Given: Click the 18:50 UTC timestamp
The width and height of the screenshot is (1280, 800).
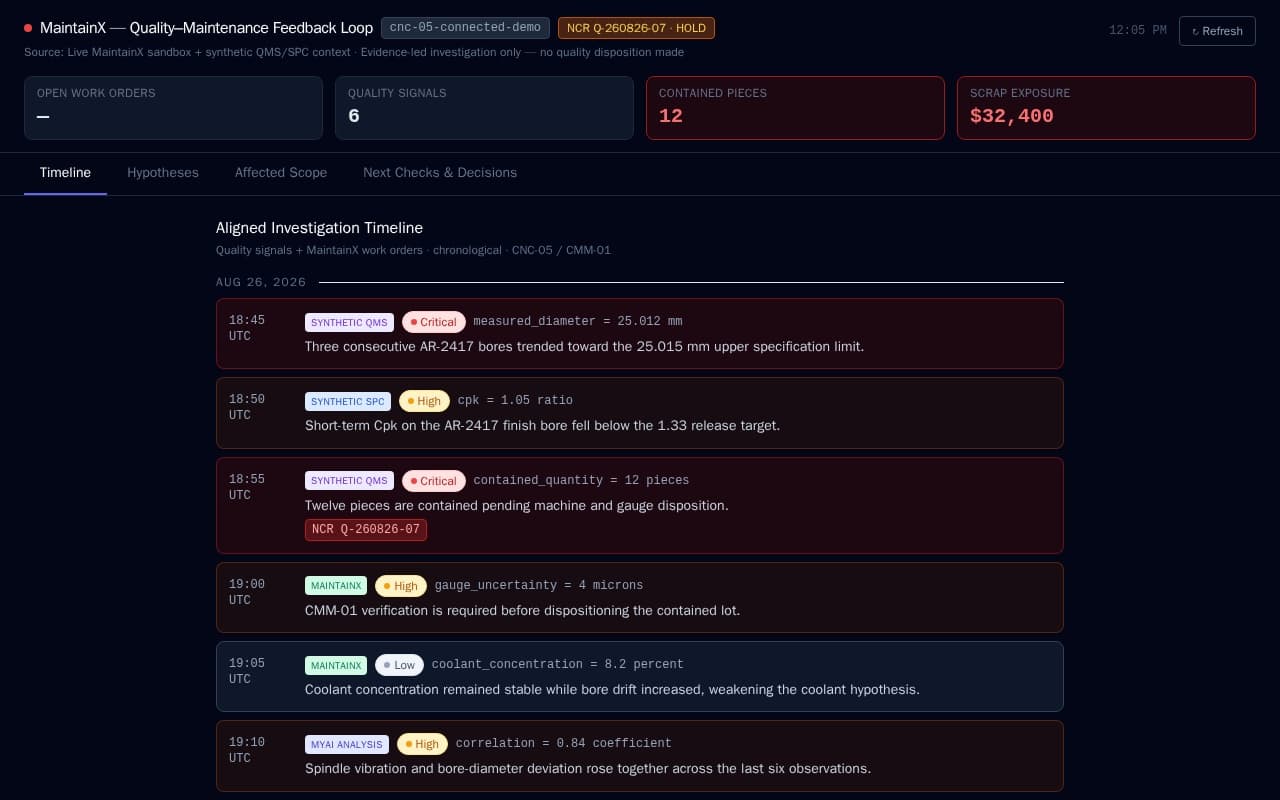Looking at the screenshot, I should pos(247,407).
